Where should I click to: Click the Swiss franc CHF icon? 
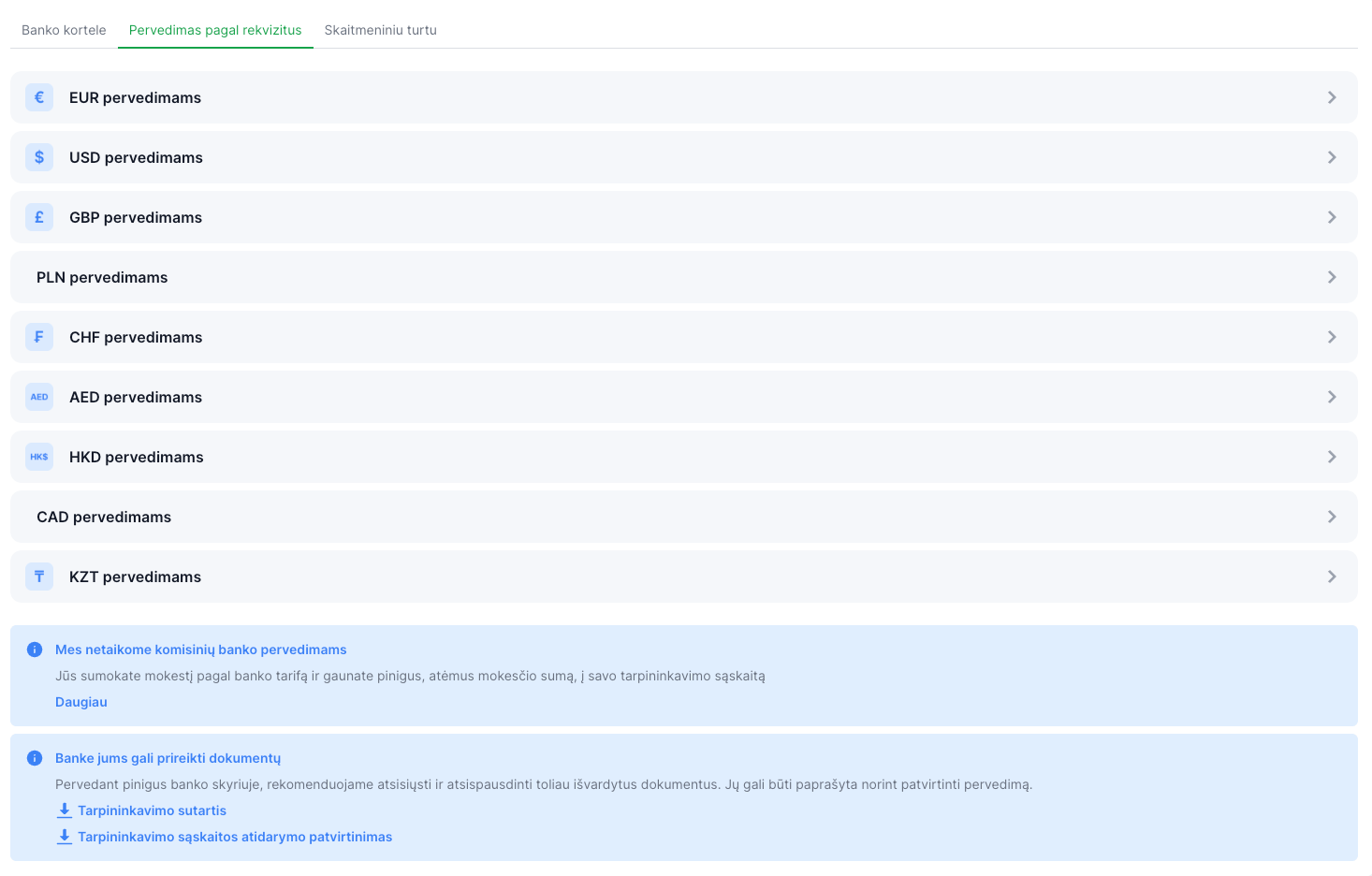click(39, 337)
